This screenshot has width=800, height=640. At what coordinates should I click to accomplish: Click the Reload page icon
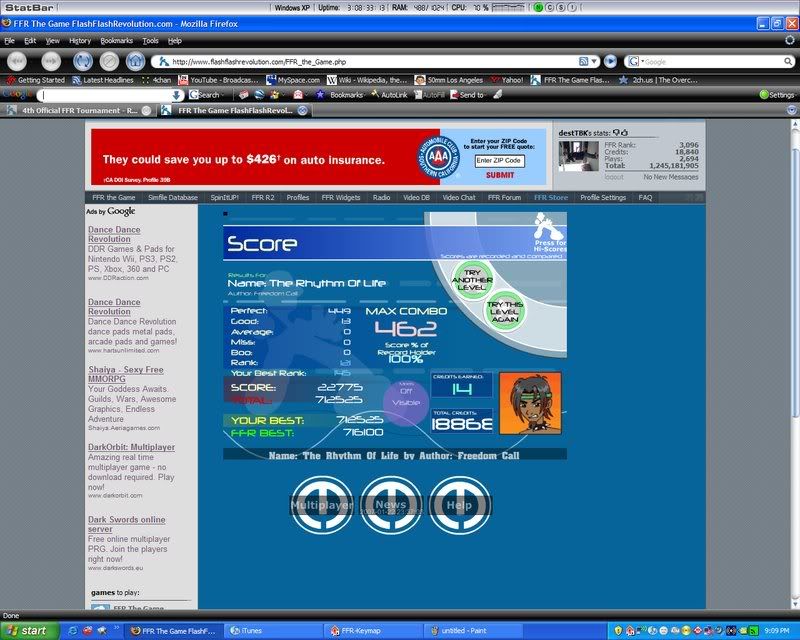tap(83, 61)
